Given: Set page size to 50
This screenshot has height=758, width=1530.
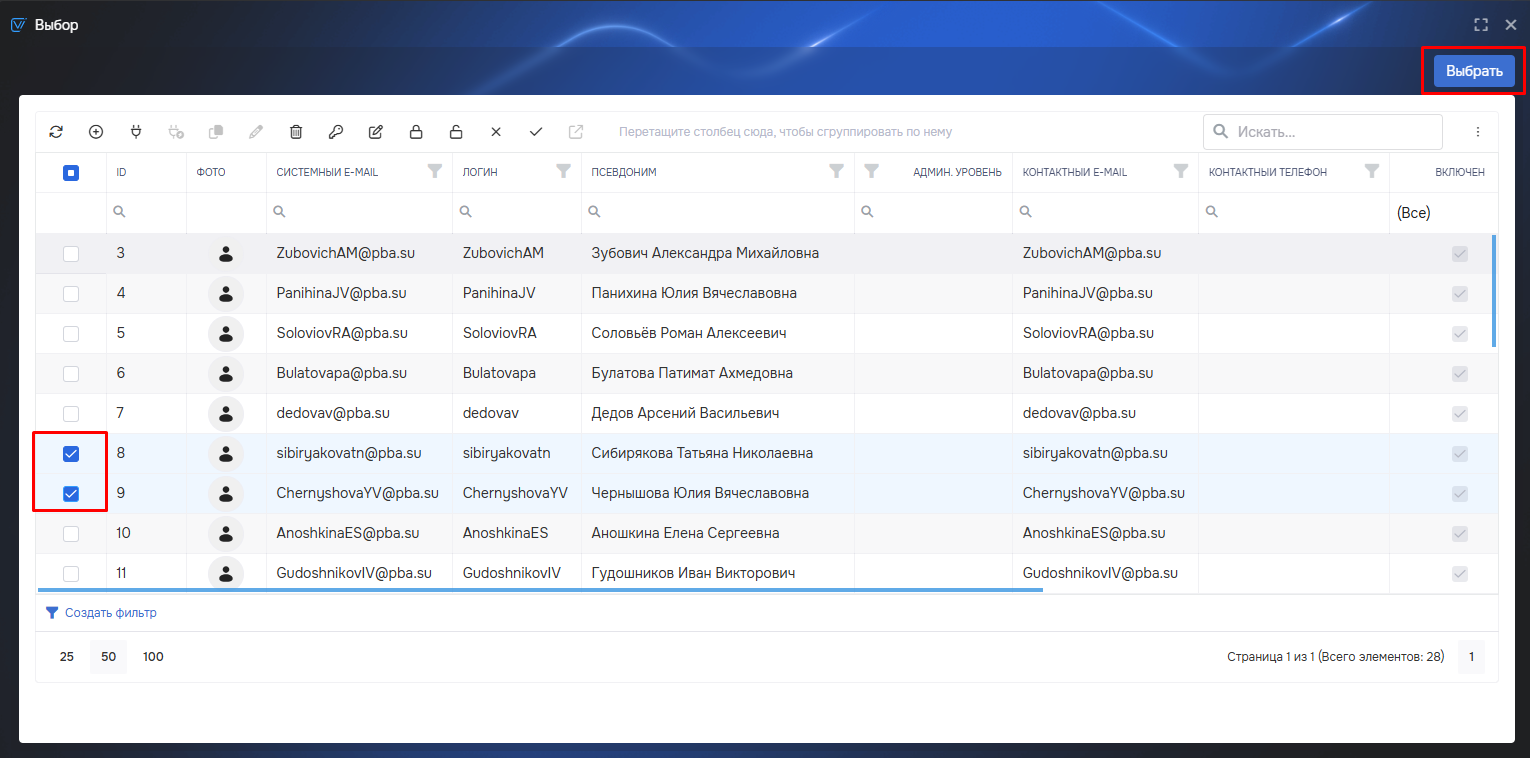Looking at the screenshot, I should (x=109, y=657).
